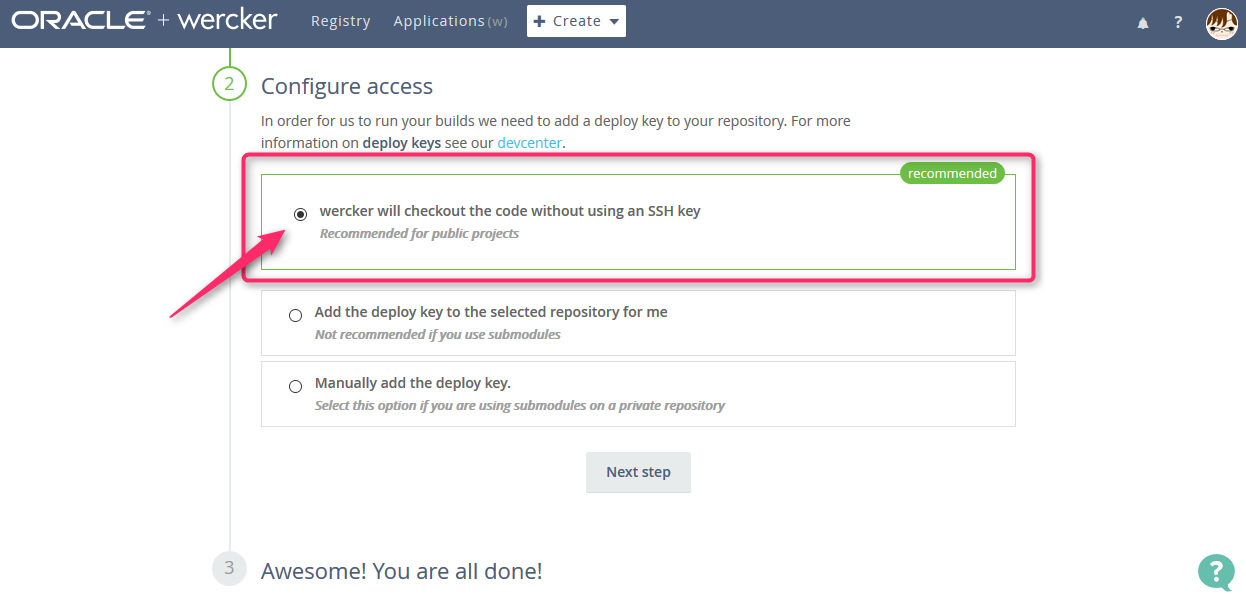Click the submodules on private repository hint
The height and width of the screenshot is (598, 1246).
click(519, 405)
